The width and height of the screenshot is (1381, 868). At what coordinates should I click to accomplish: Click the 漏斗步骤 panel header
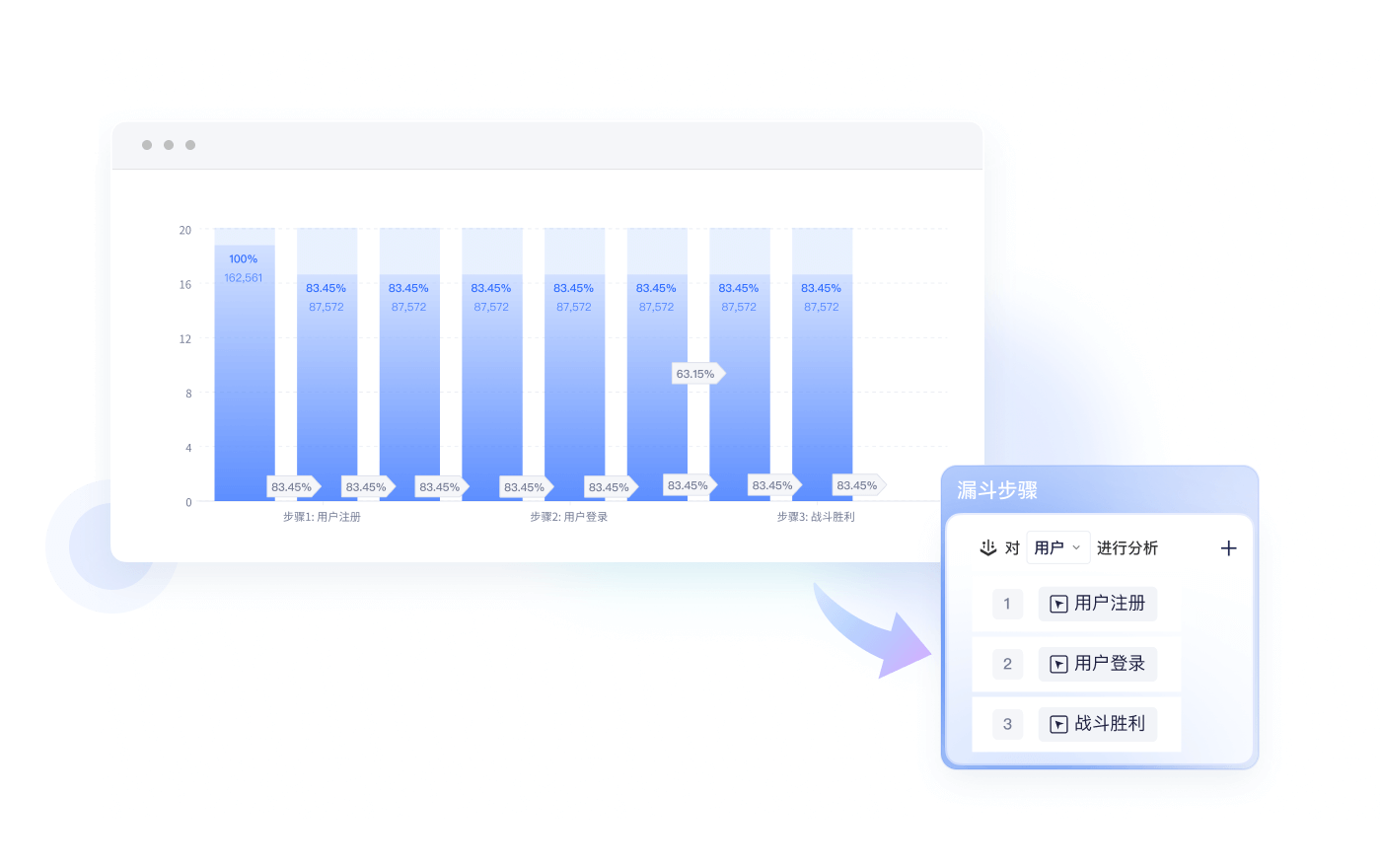tap(997, 490)
